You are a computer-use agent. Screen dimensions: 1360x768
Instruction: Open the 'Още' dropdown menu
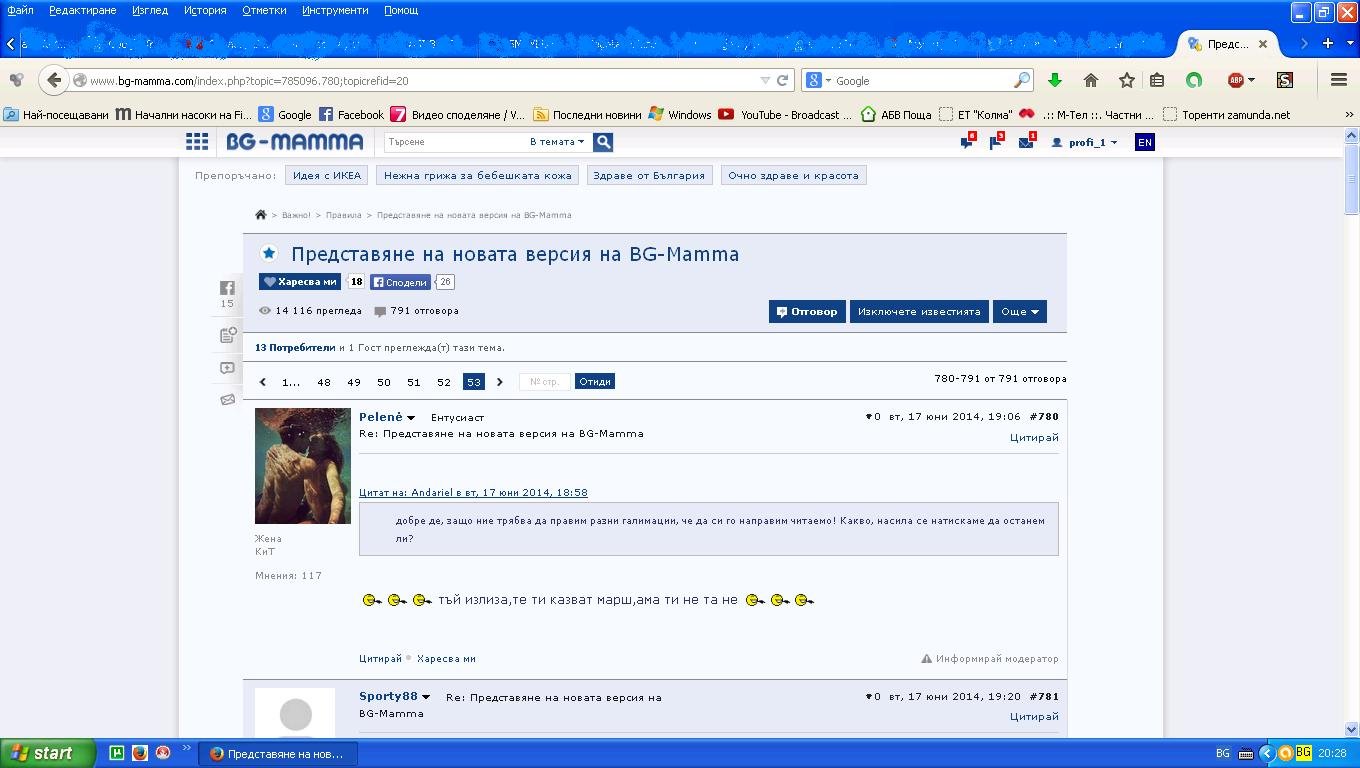pyautogui.click(x=1020, y=311)
